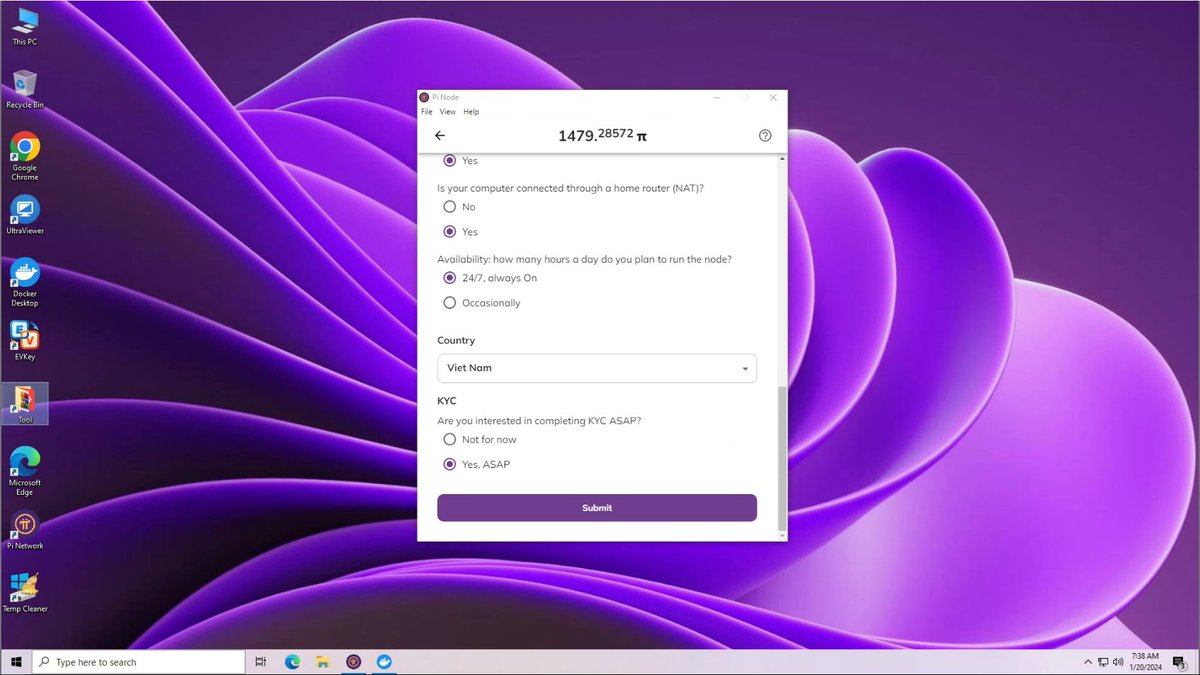
Task: Click the Docker whale icon on the taskbar
Action: tap(384, 662)
